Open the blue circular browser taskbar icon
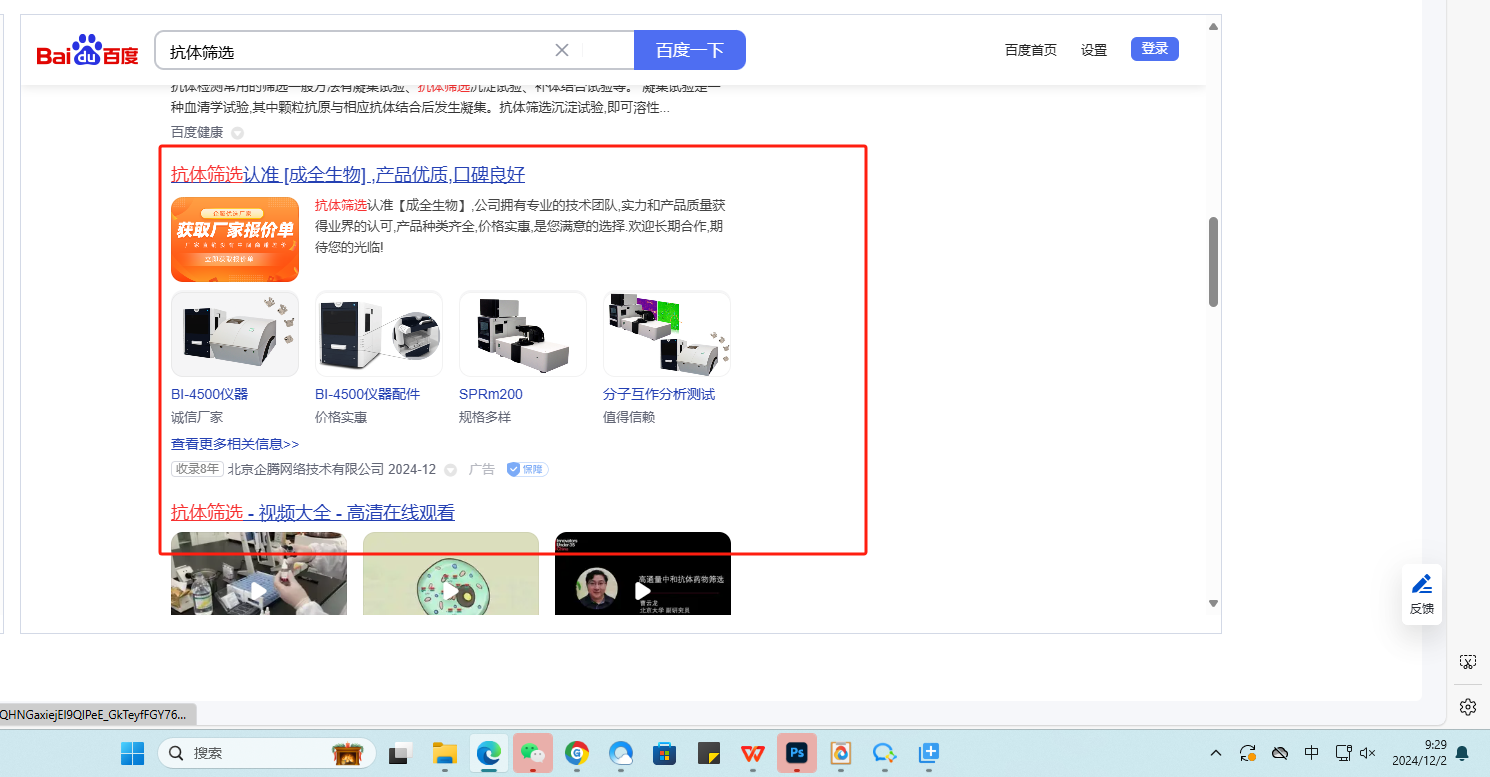Screen dimensions: 1490x777 621,753
